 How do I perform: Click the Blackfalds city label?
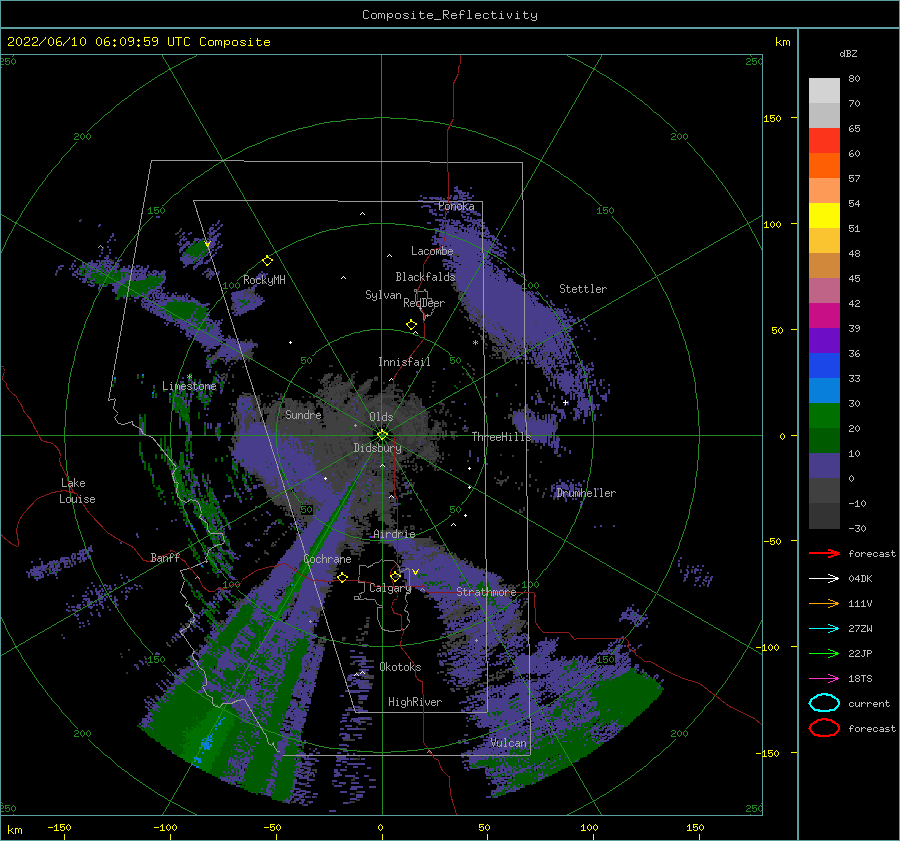425,277
